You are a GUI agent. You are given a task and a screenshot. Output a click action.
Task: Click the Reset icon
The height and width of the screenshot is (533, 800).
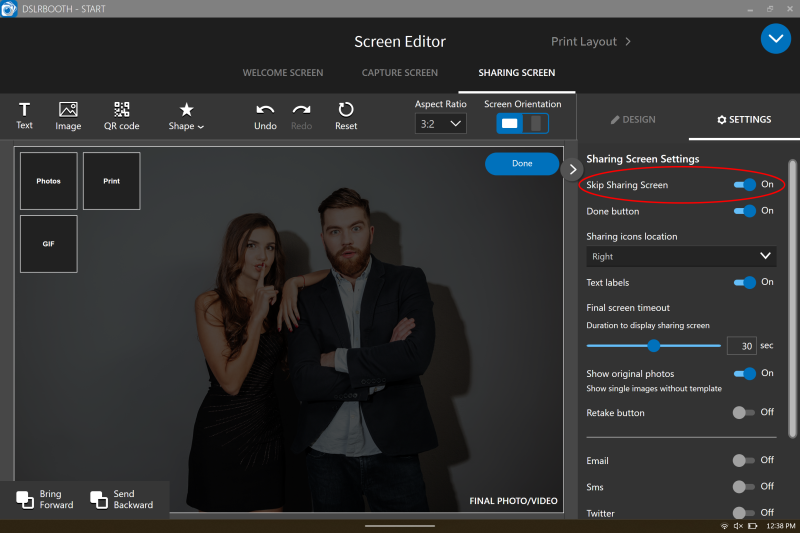pyautogui.click(x=346, y=110)
